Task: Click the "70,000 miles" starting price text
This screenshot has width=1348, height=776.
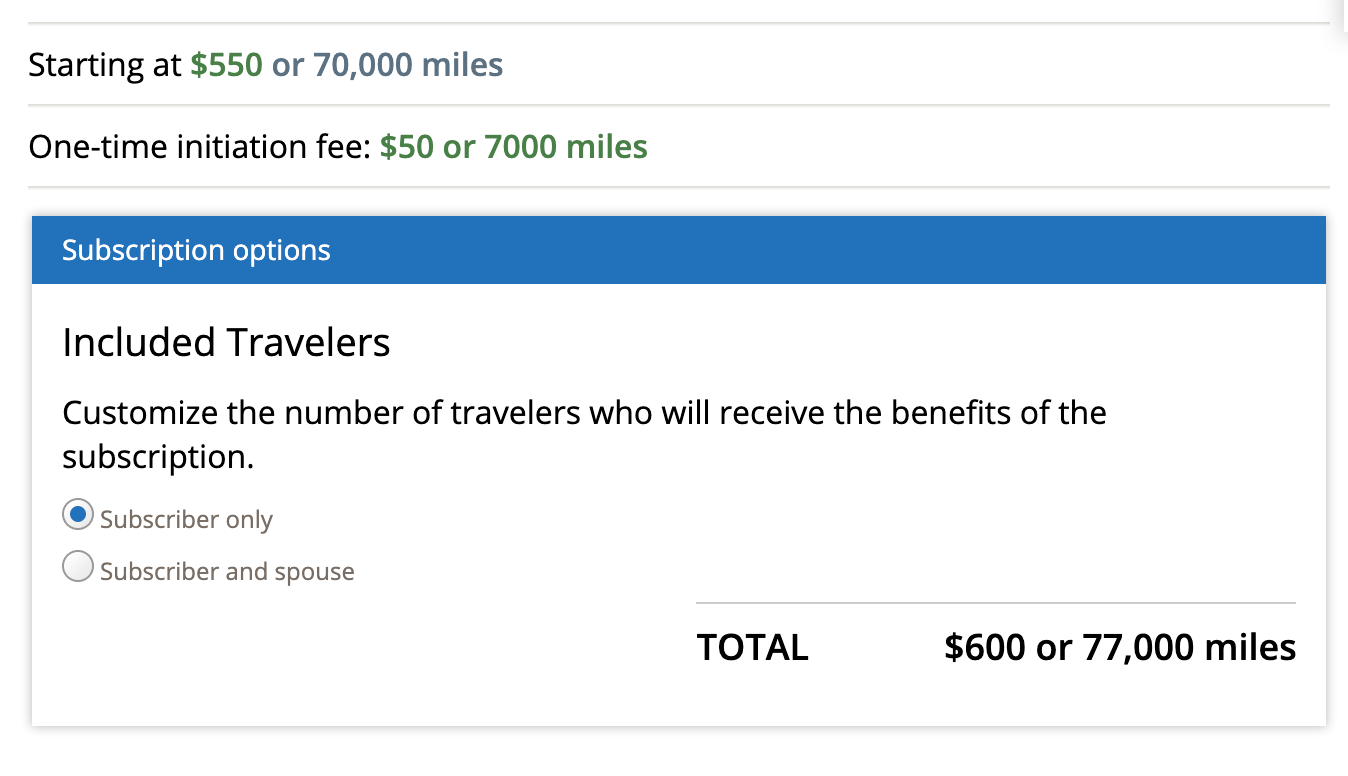Action: (x=408, y=65)
